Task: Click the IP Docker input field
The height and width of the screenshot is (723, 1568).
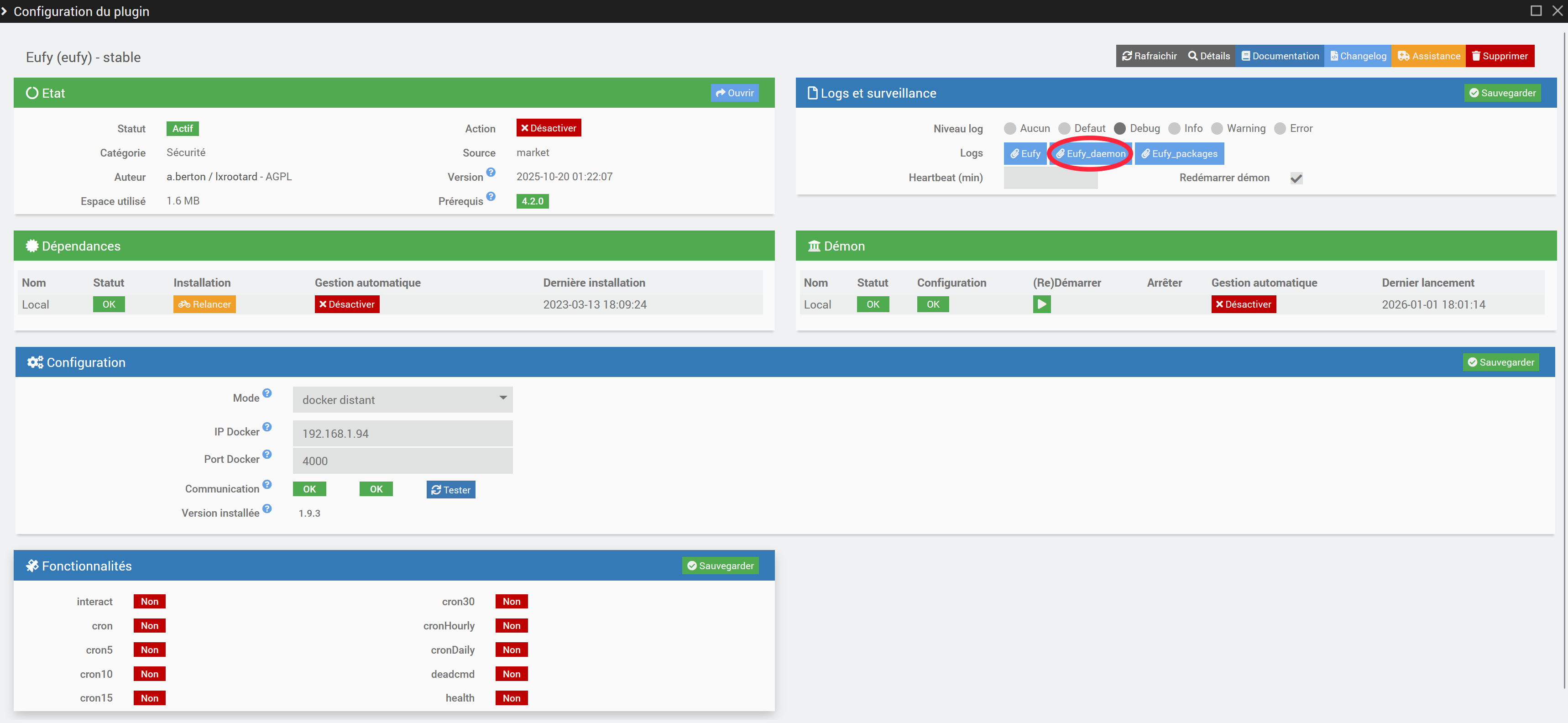Action: pos(402,433)
